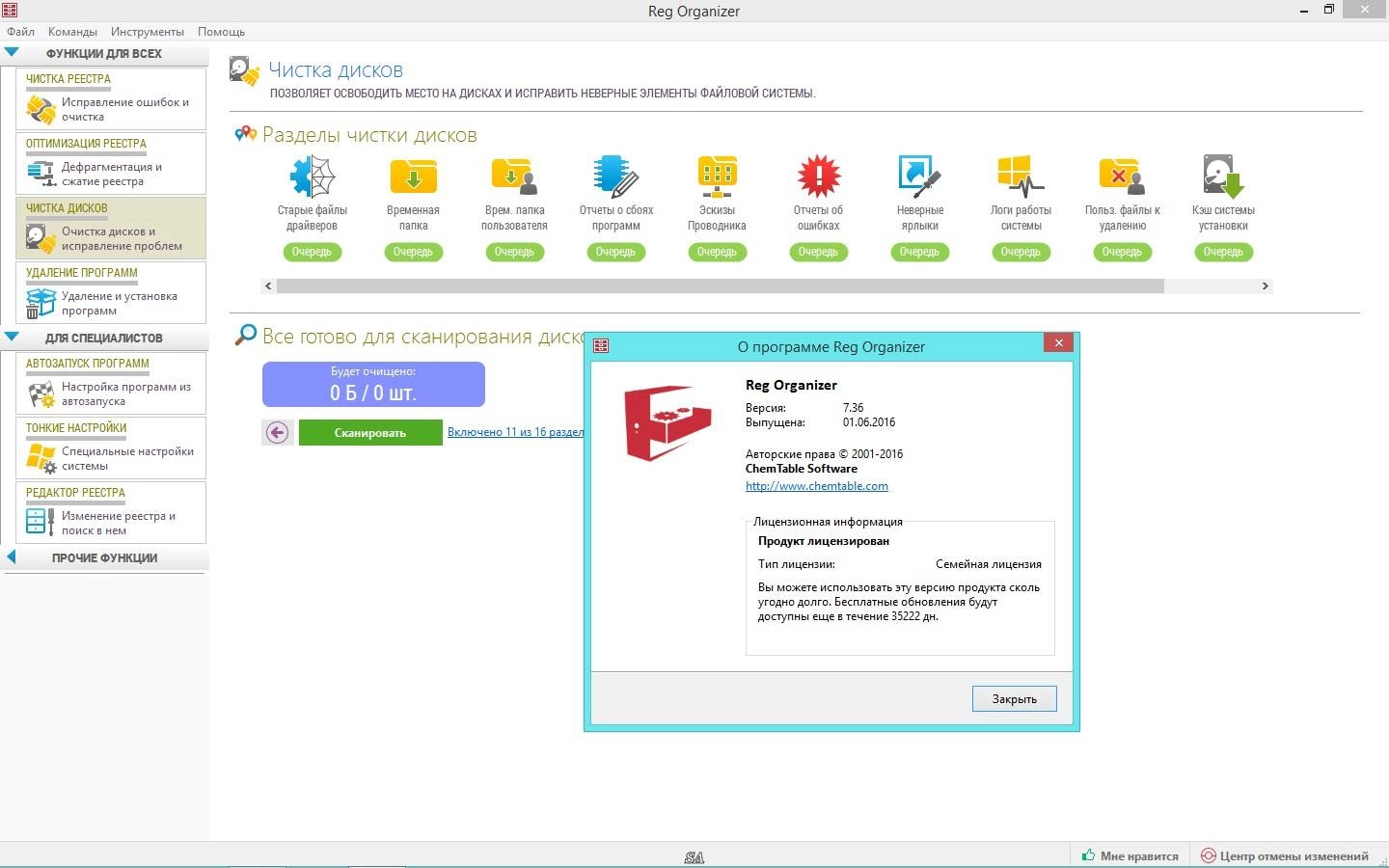Select the Отчеты о сбоях программ icon
Viewport: 1389px width, 868px height.
click(x=615, y=176)
